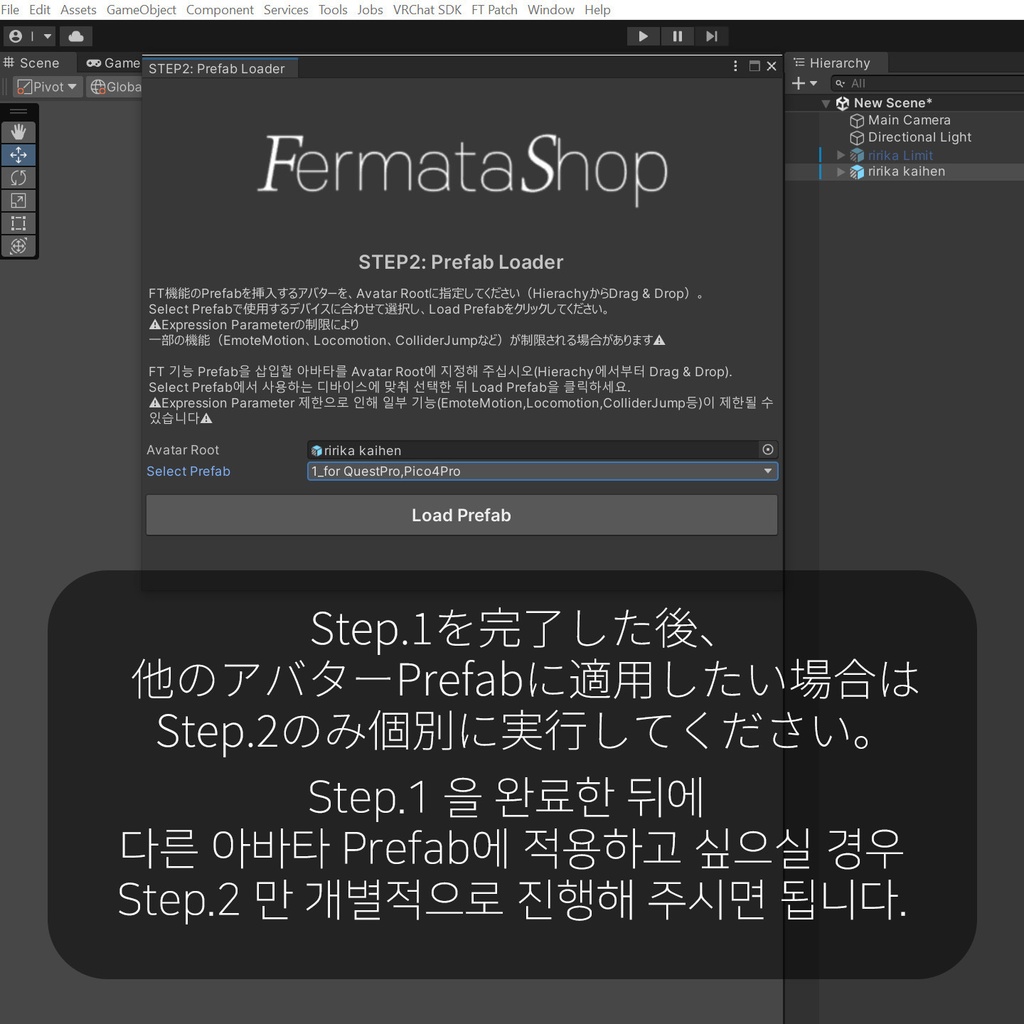Select the Move tool
The height and width of the screenshot is (1024, 1024).
(x=18, y=155)
